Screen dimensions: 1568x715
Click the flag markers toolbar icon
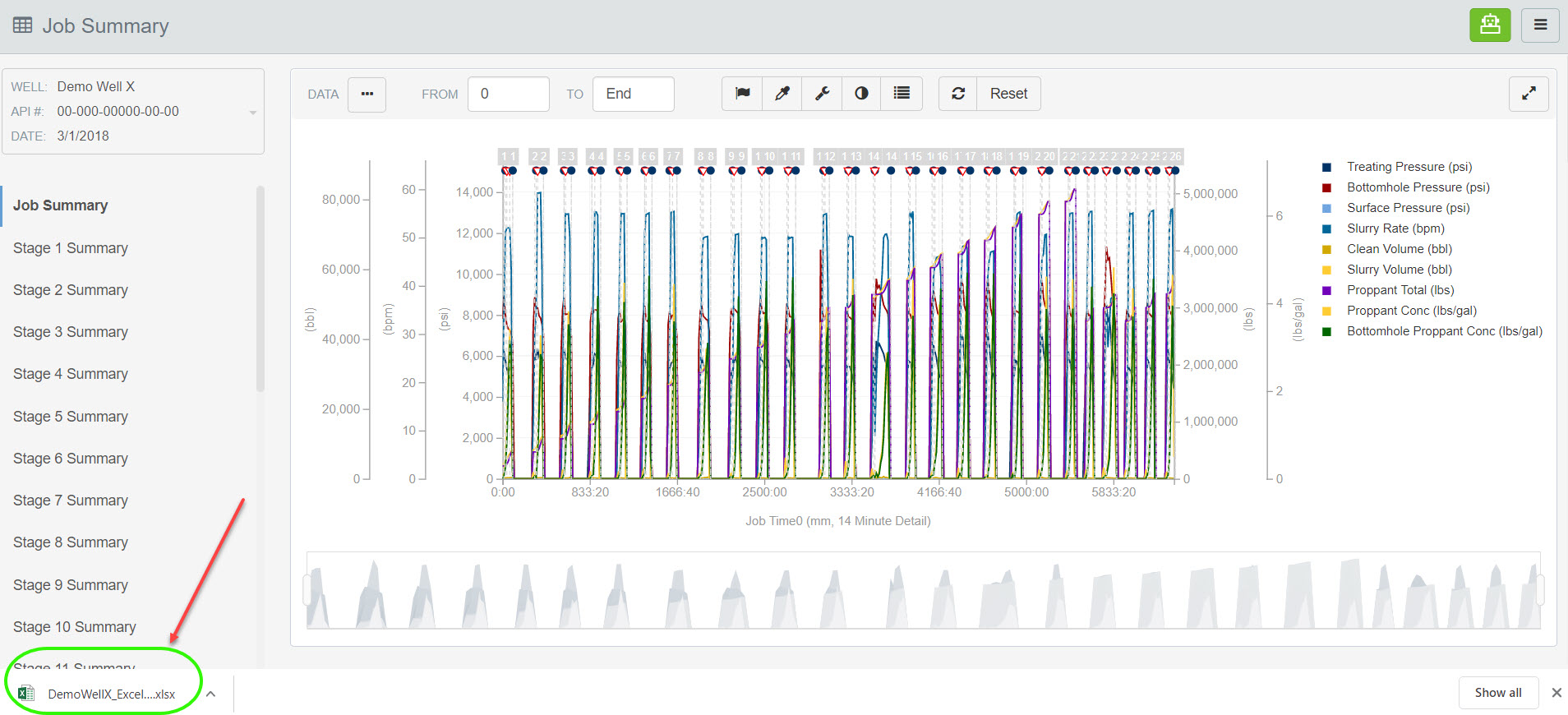[x=742, y=94]
